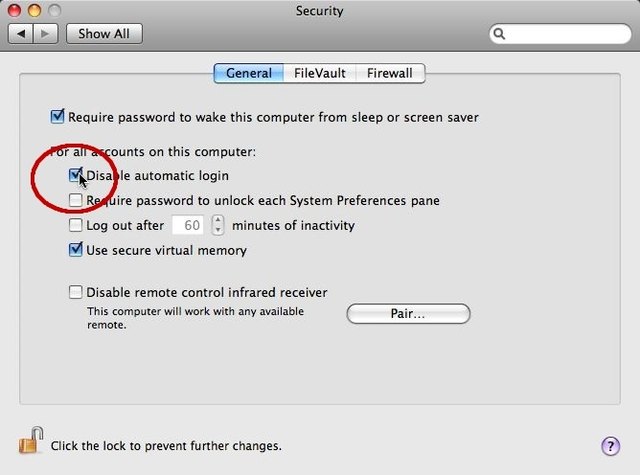Click the Pair... button
Viewport: 640px width, 475px height.
[408, 313]
